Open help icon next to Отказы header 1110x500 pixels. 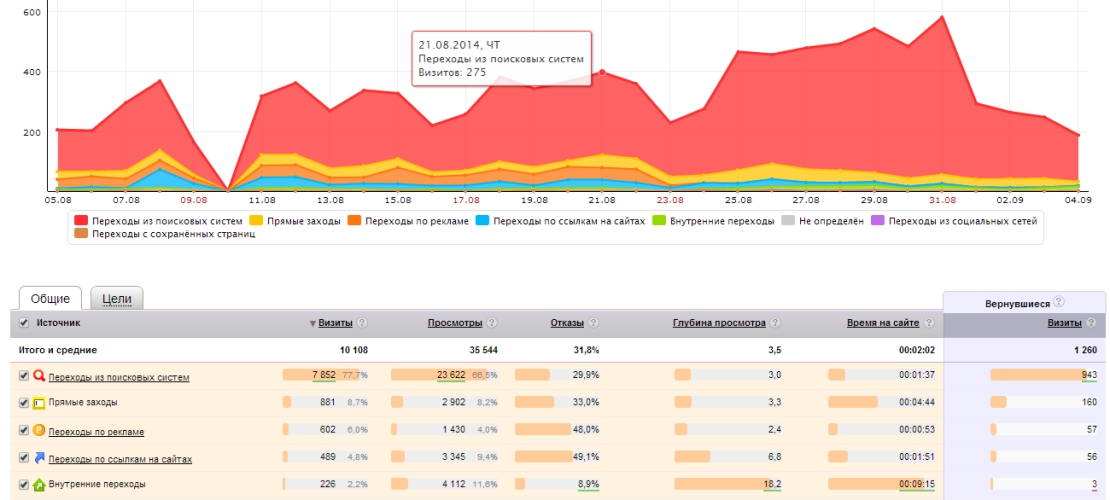click(x=593, y=323)
